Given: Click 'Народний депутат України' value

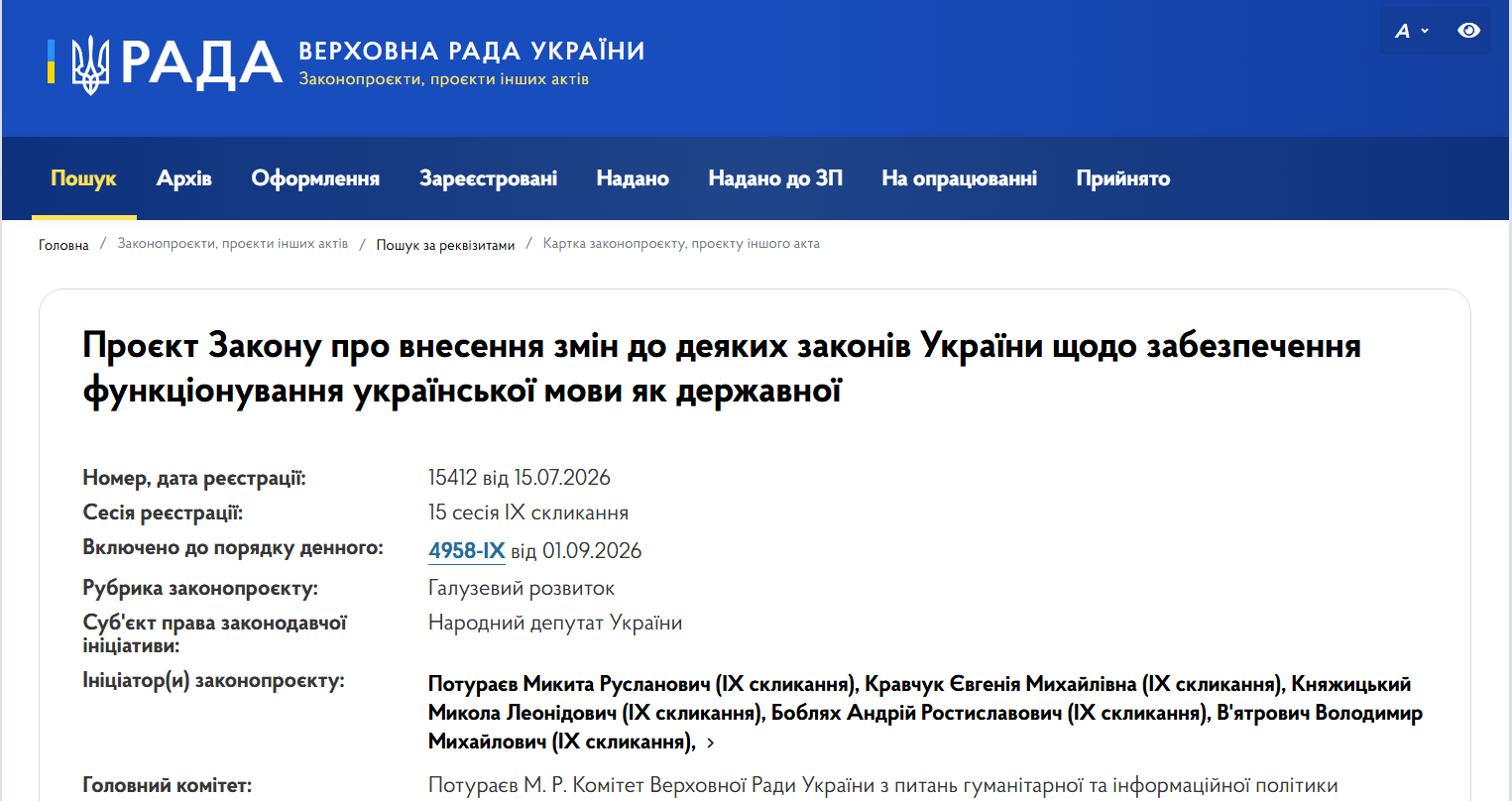Looking at the screenshot, I should [555, 623].
